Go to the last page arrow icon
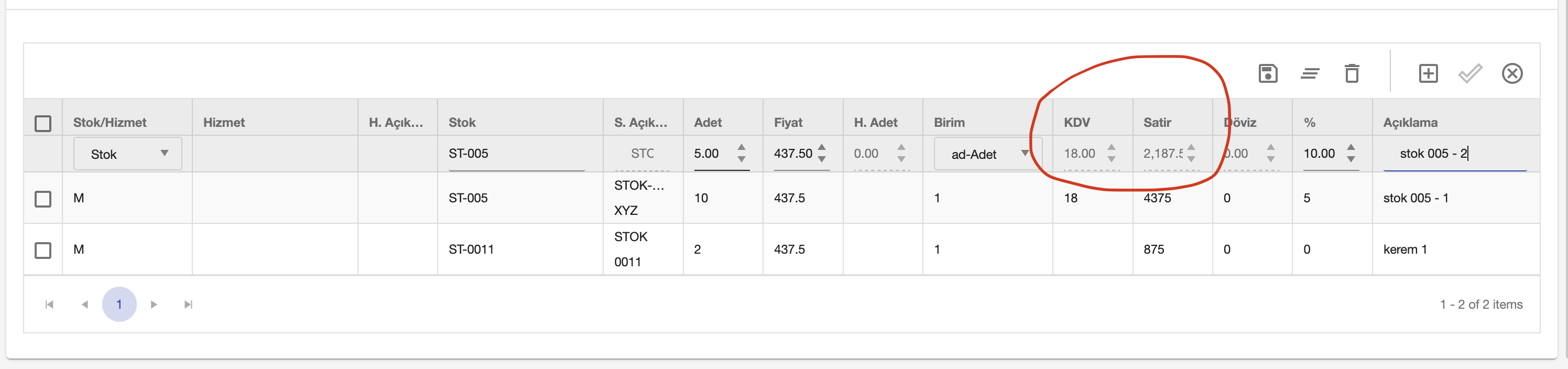This screenshot has width=1568, height=369. click(188, 305)
